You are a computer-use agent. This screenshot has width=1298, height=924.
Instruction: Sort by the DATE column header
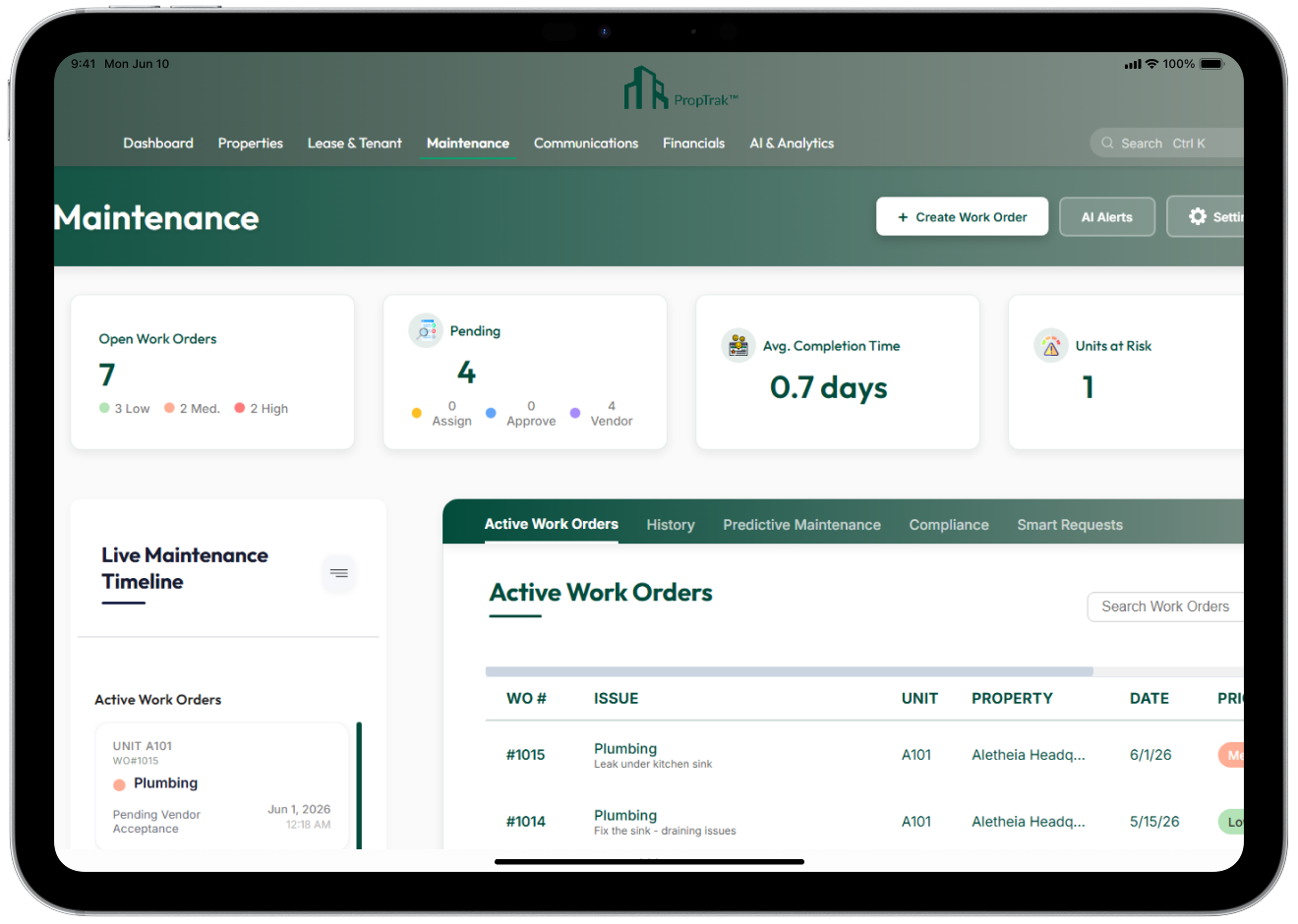1150,699
